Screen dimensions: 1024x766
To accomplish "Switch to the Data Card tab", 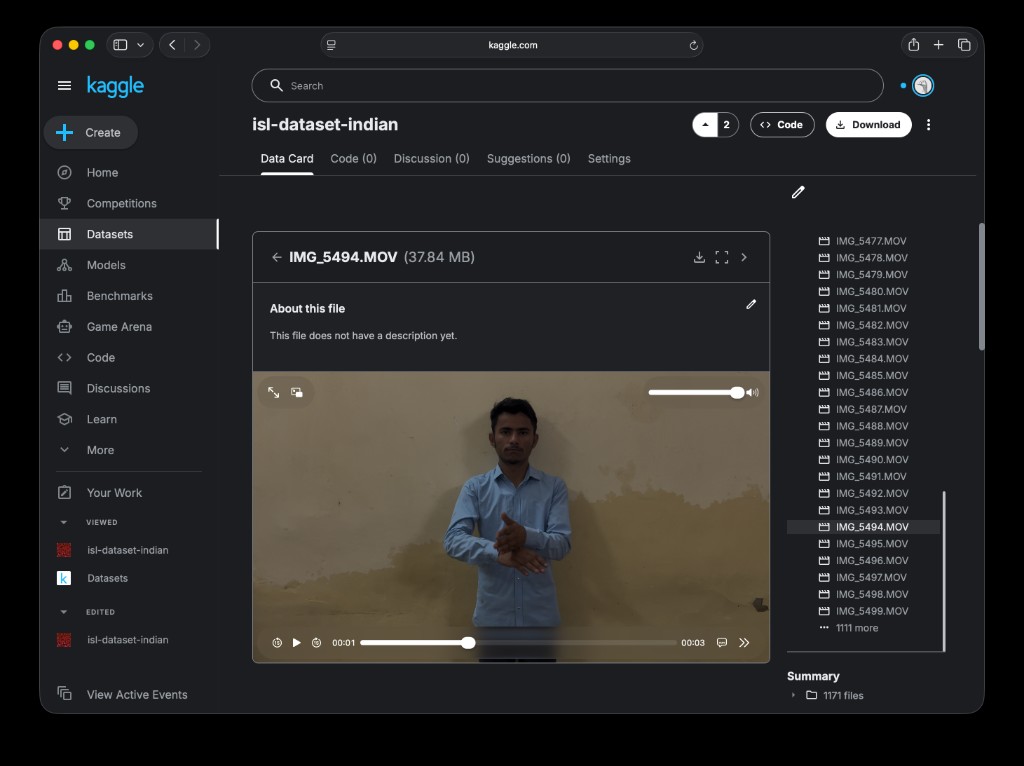I will click(287, 159).
